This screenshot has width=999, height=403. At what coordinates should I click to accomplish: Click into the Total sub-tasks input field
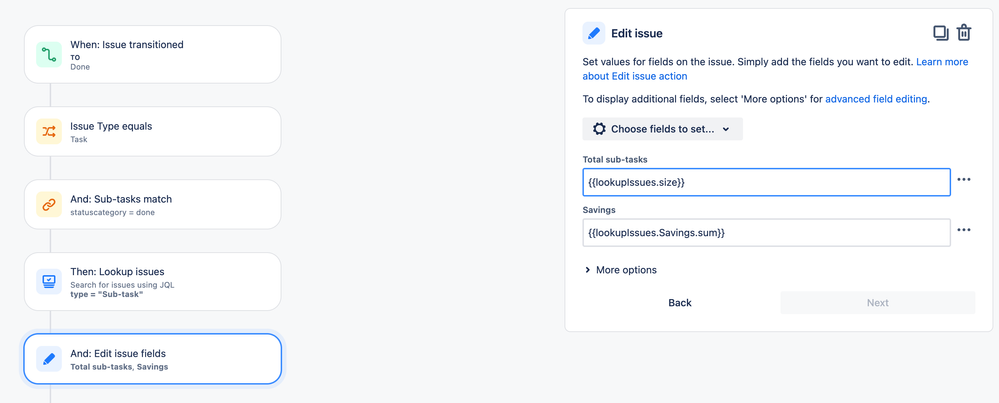tap(766, 182)
